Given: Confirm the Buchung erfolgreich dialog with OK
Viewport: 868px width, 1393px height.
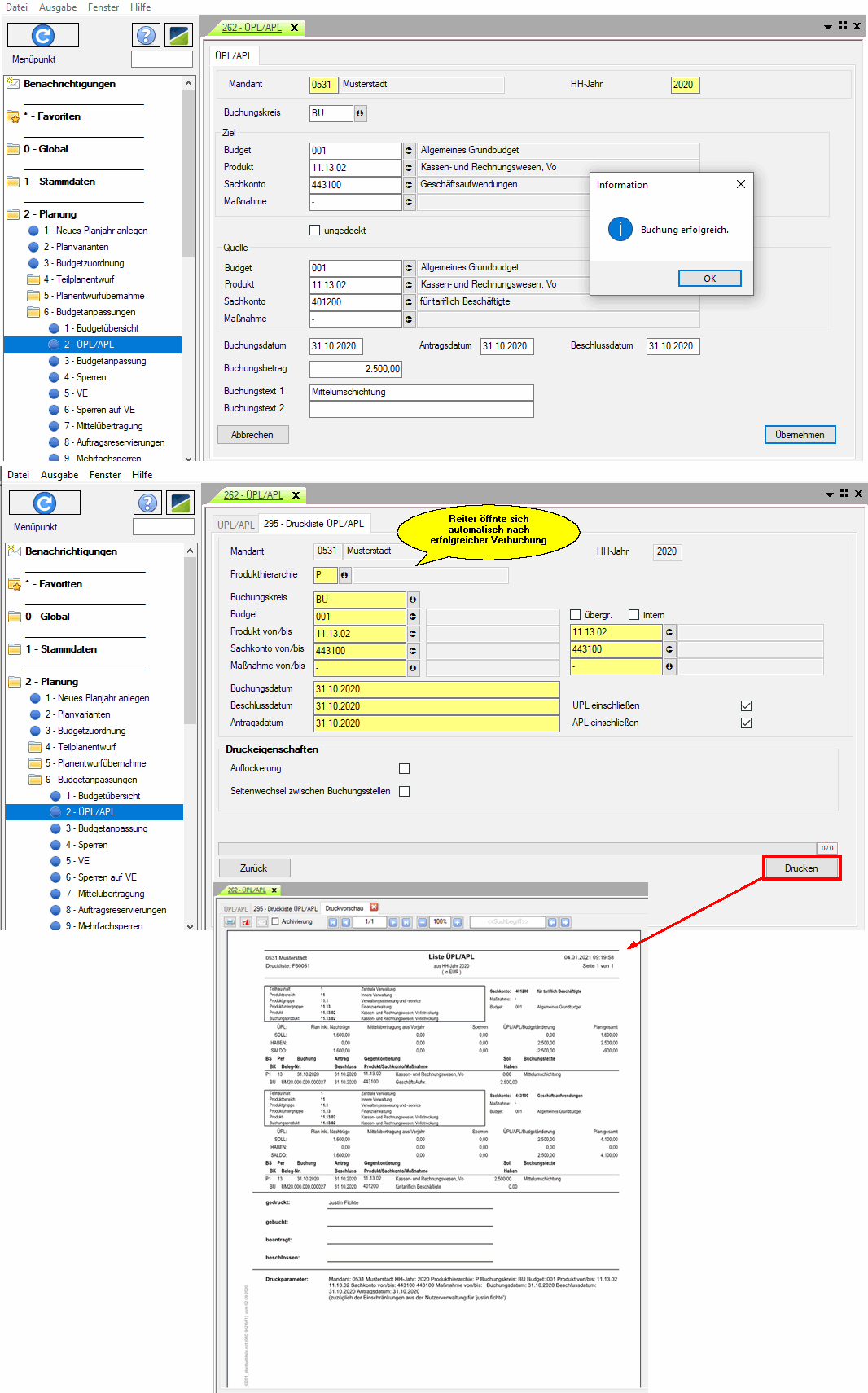Looking at the screenshot, I should point(709,279).
